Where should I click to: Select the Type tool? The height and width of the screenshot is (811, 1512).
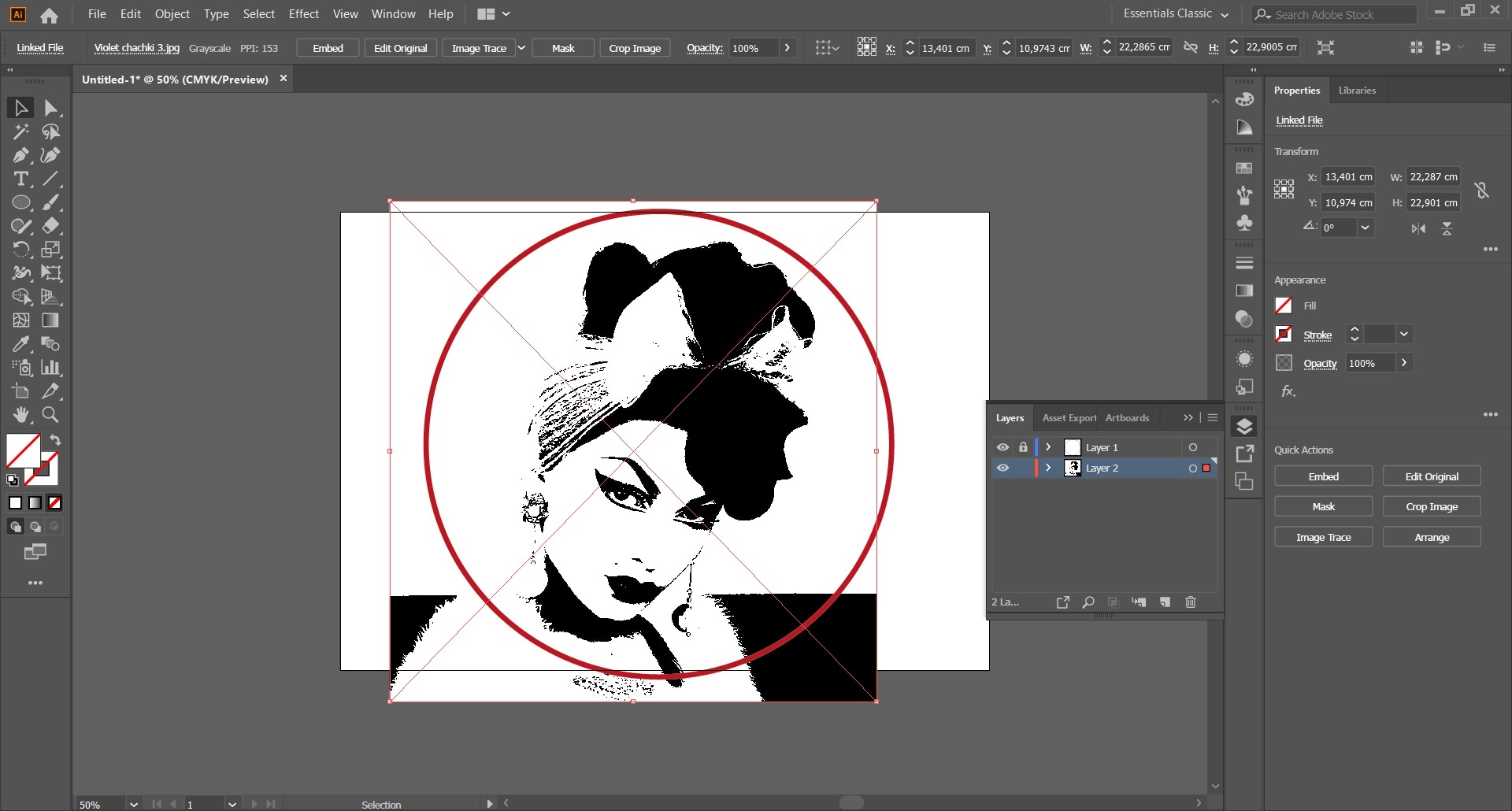[x=20, y=179]
